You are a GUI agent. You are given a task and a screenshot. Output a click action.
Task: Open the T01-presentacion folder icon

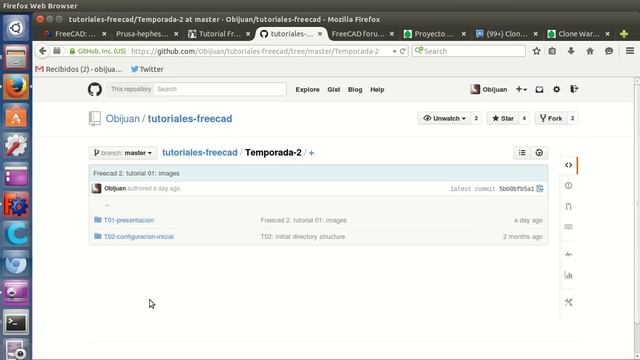click(98, 220)
